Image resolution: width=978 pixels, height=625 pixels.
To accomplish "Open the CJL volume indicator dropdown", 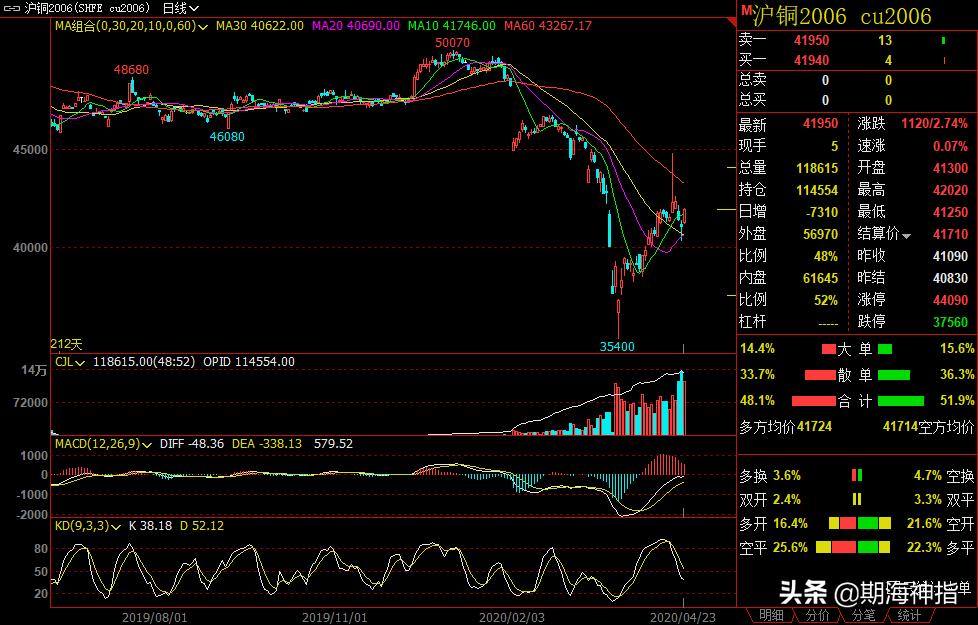I will (80, 362).
